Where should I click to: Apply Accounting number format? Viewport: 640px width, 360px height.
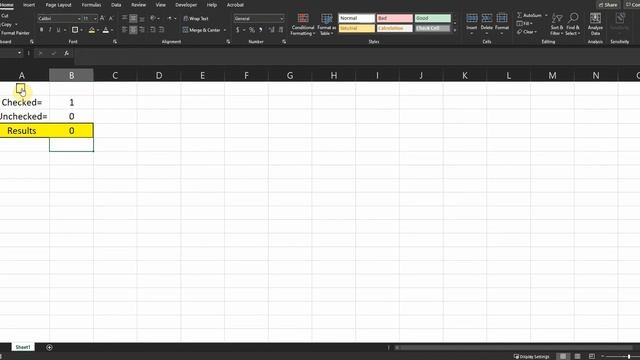pos(237,30)
